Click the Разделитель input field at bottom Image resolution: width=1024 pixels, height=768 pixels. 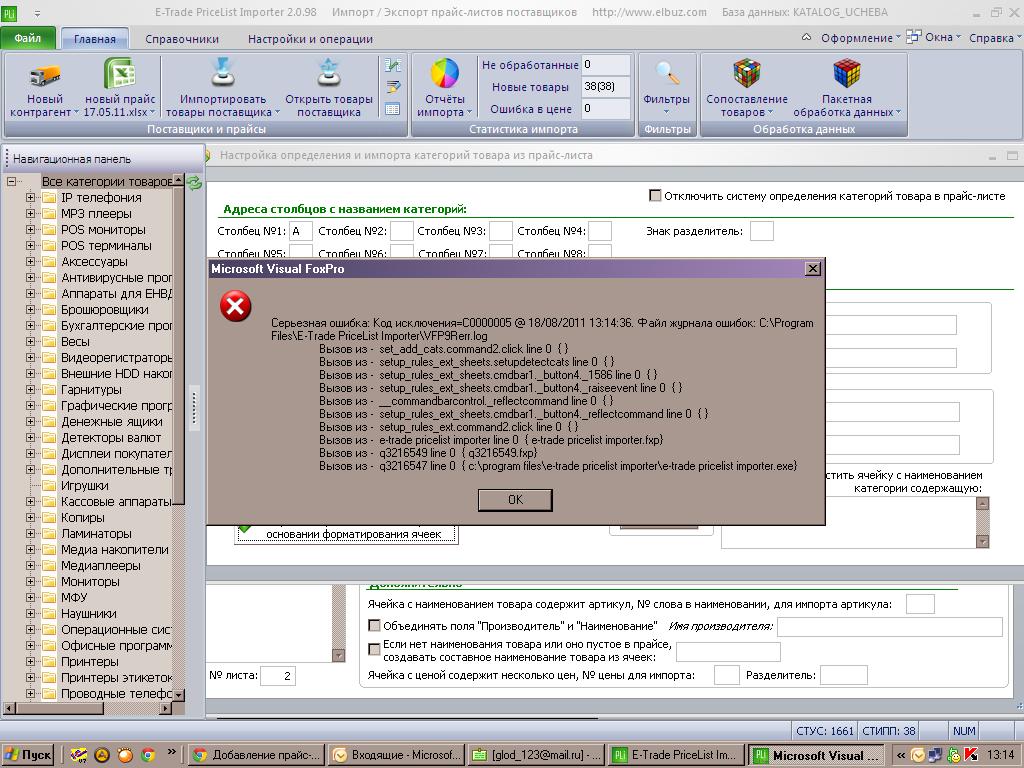click(844, 675)
